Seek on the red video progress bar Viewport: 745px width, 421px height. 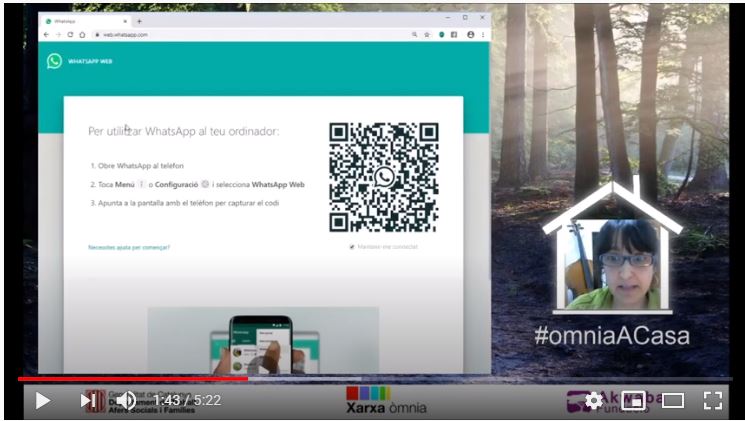point(133,379)
